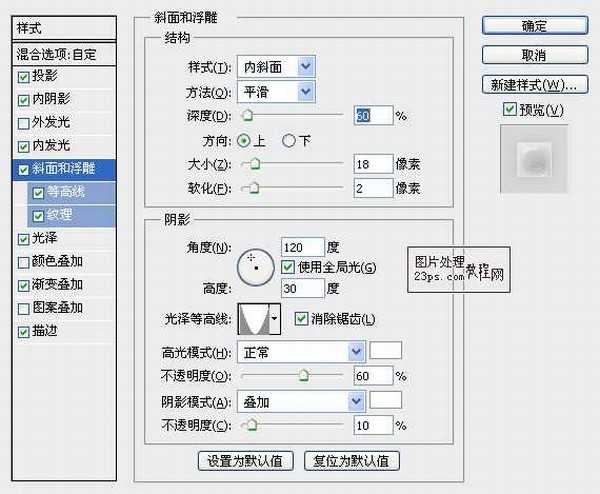Viewport: 600px width, 494px height.
Task: Open the highlight mode color swatch
Action: coord(386,351)
